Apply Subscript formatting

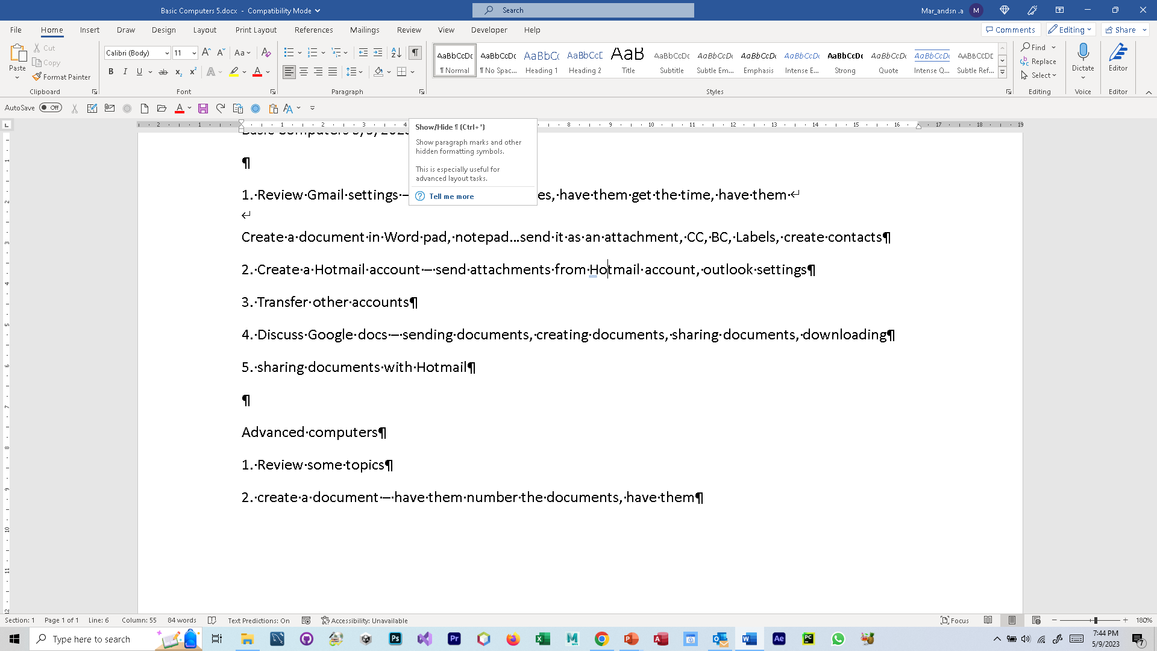tap(178, 72)
